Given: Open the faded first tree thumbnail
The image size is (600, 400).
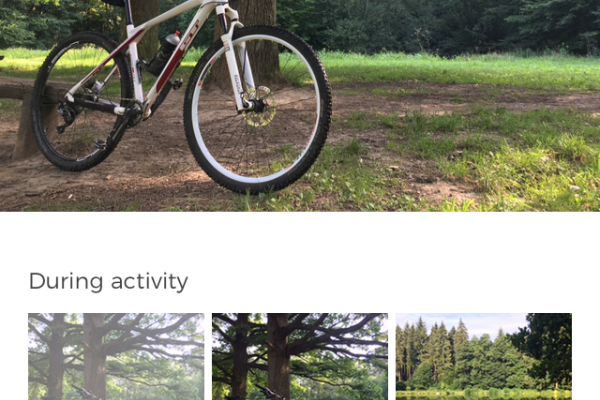Looking at the screenshot, I should (116, 356).
